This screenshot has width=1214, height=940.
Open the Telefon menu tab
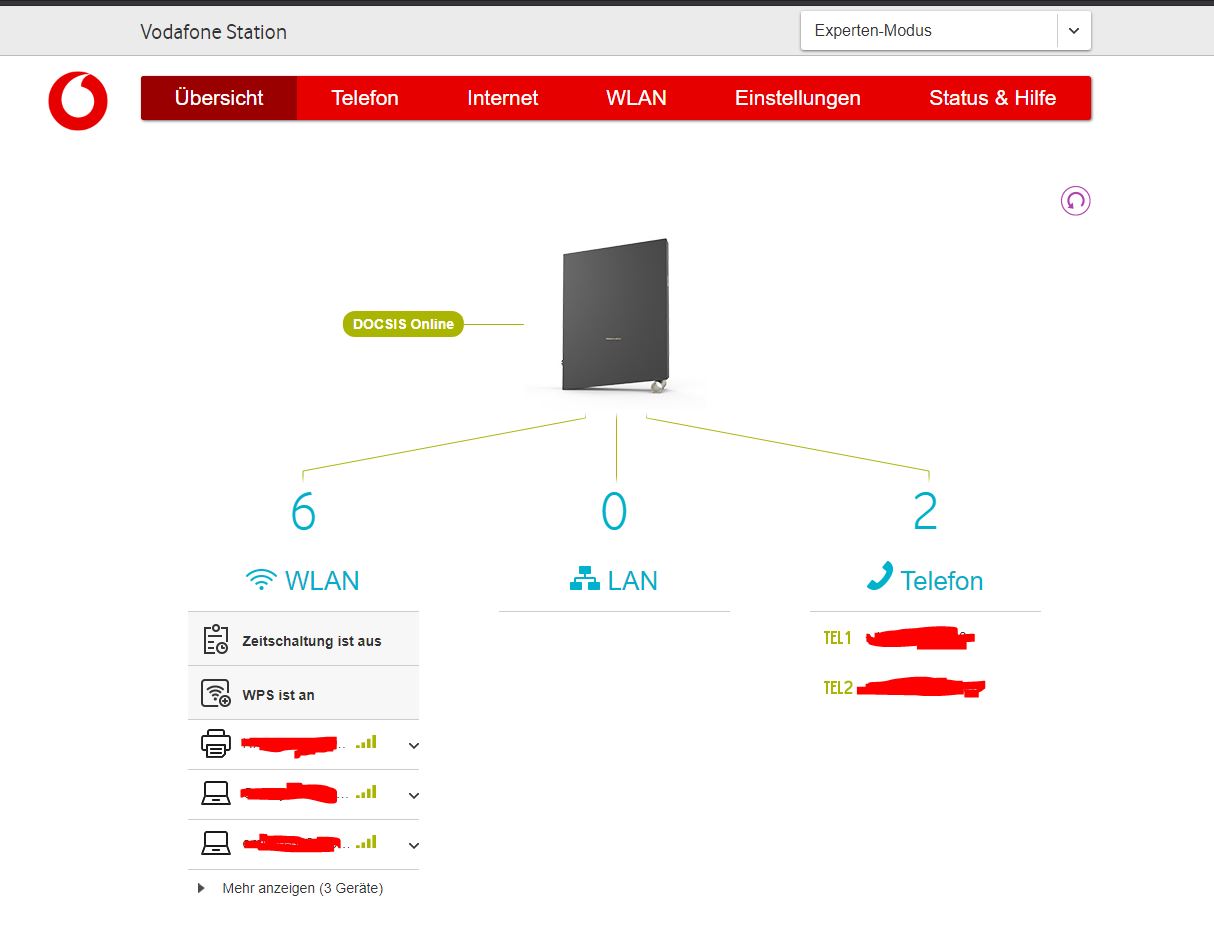pos(365,98)
